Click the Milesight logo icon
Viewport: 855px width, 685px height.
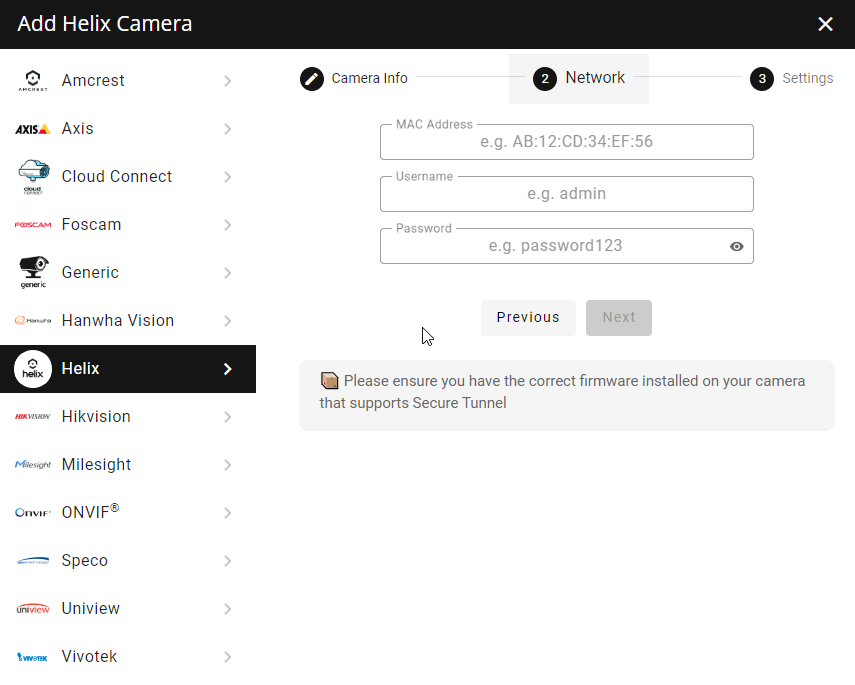33,465
